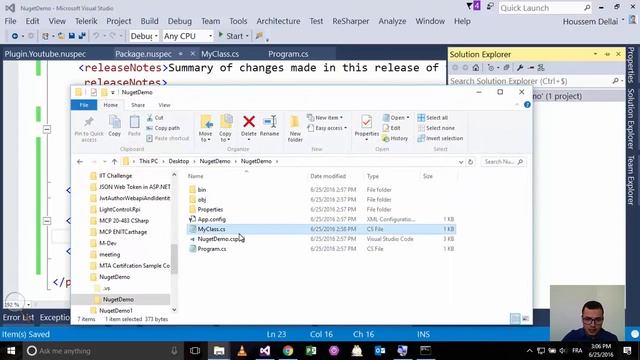Viewport: 640px width, 360px height.
Task: Open Chrome from taskbar
Action: point(288,351)
